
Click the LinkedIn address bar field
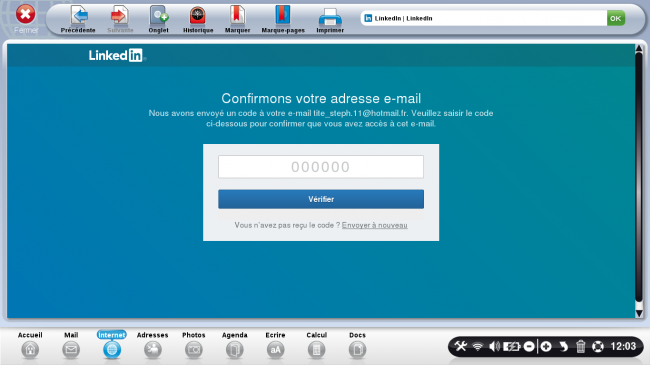[x=483, y=18]
